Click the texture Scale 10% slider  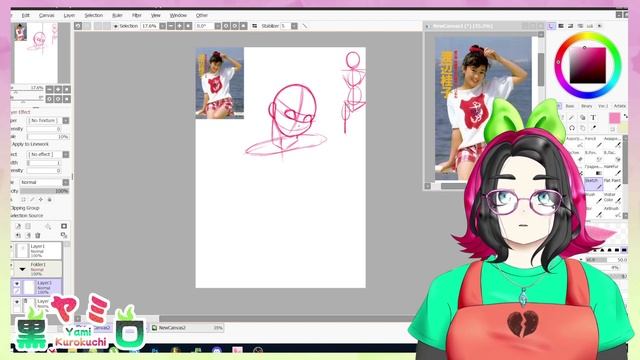coord(48,137)
